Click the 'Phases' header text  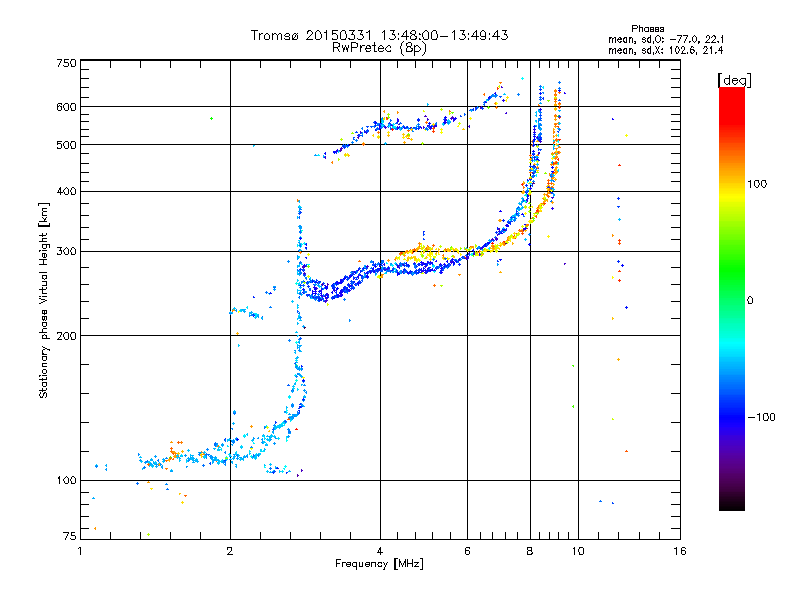(647, 29)
